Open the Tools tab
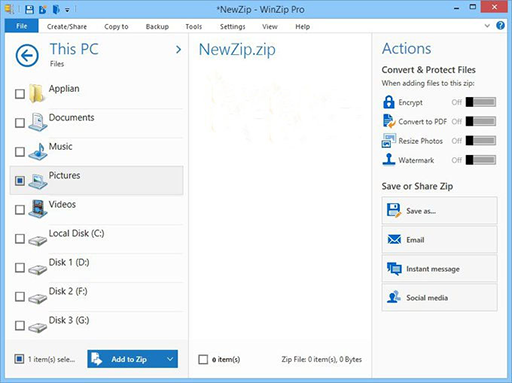512x383 pixels. (194, 26)
